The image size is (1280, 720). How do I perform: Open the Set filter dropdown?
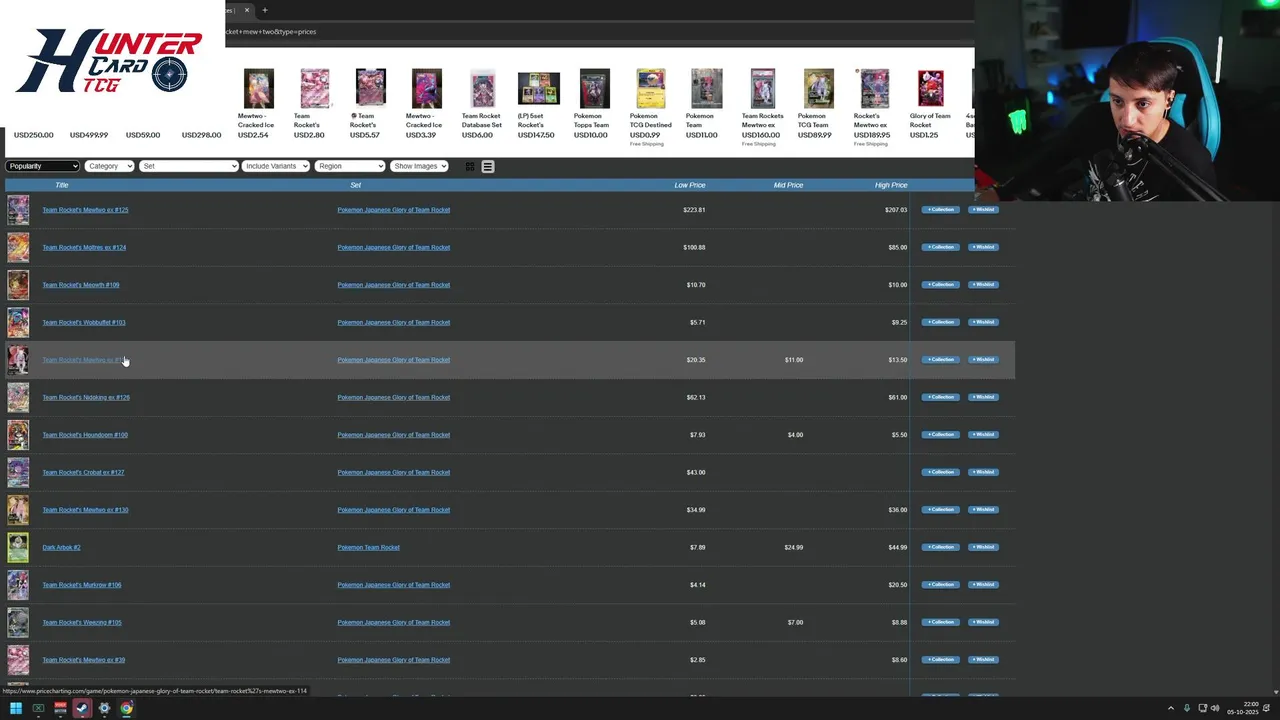click(x=188, y=166)
